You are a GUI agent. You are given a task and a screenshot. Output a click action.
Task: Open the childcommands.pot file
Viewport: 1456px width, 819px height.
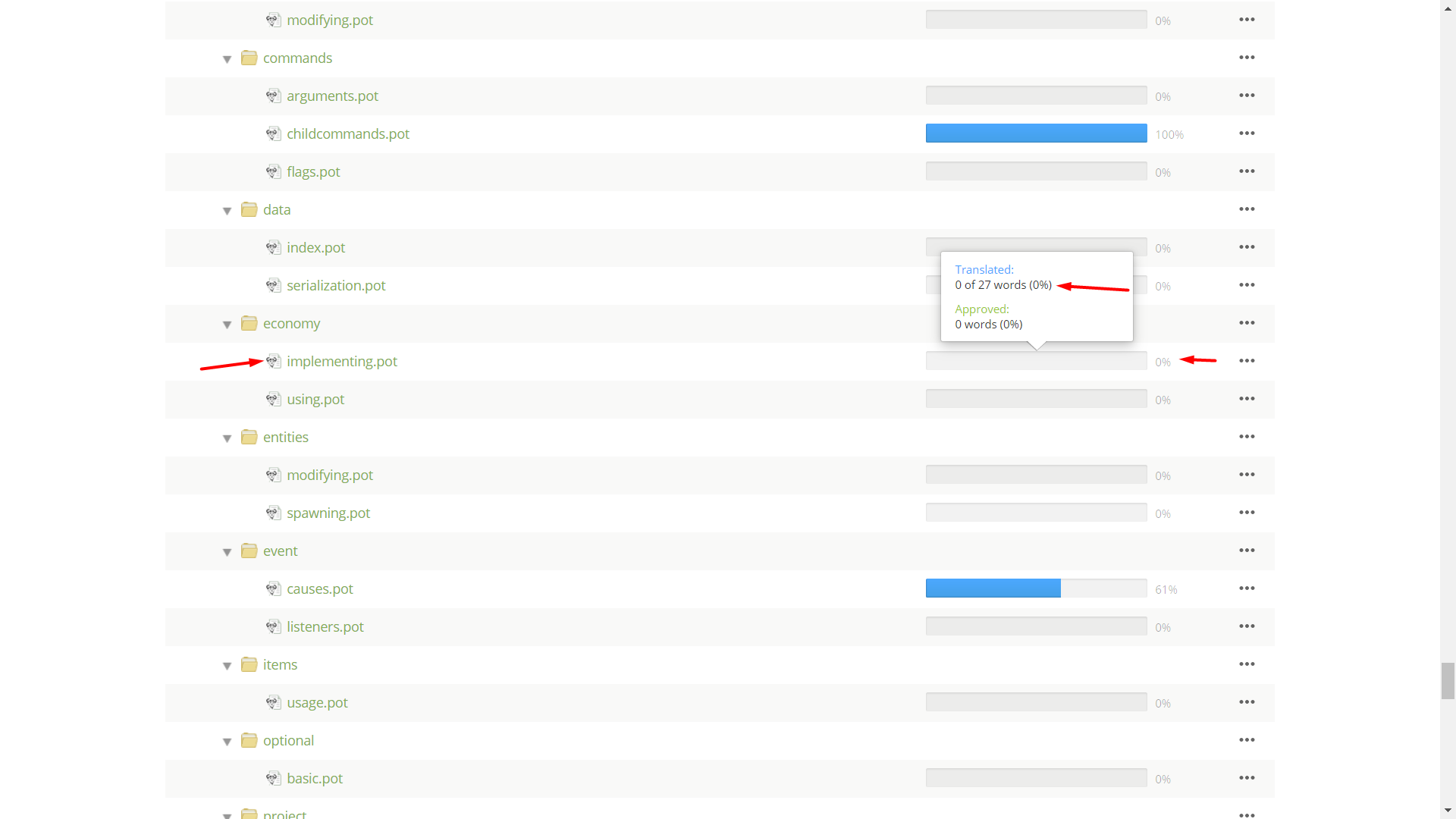click(x=348, y=134)
